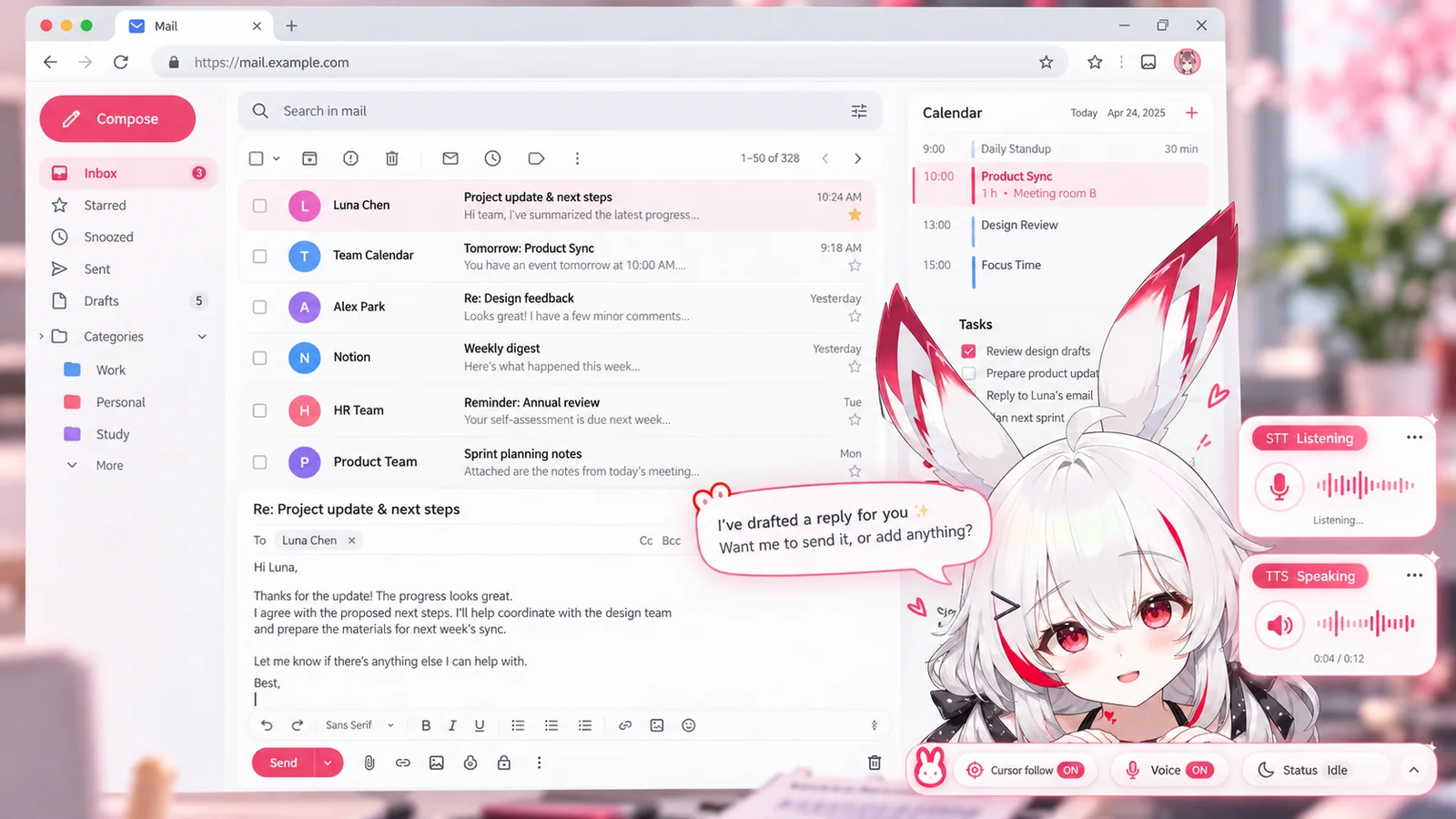
Task: Check the Prepare product update task
Action: click(x=968, y=373)
